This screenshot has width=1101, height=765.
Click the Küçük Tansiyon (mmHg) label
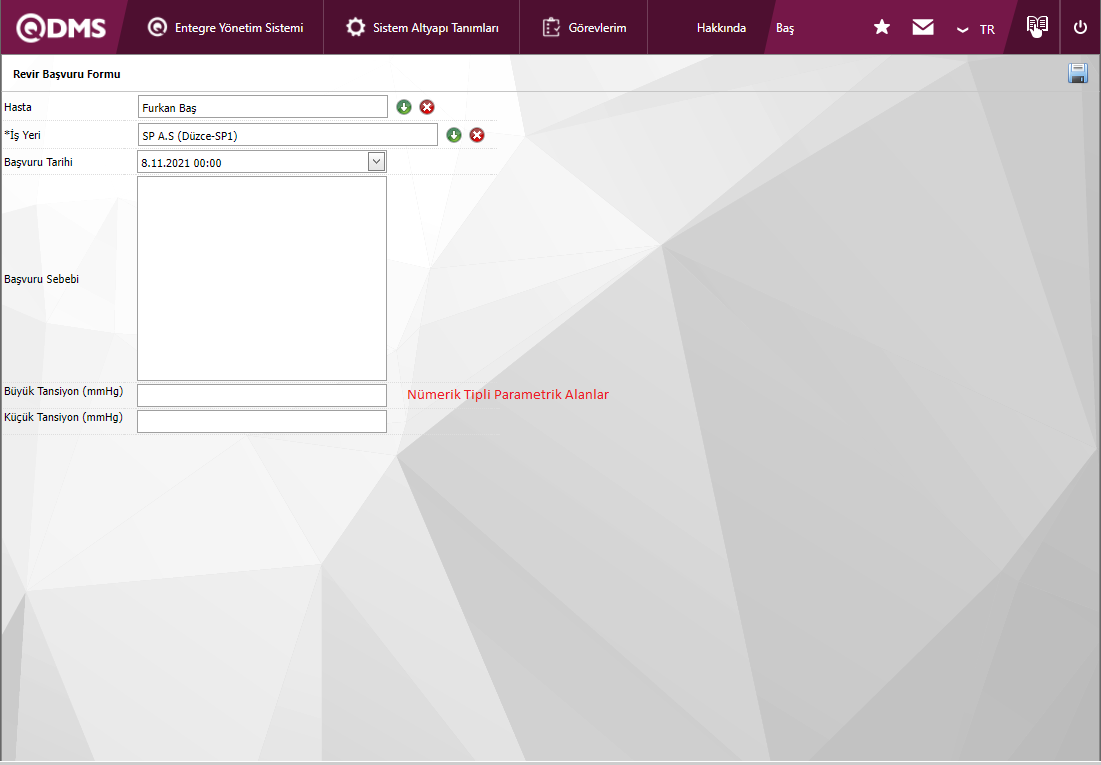[63, 417]
